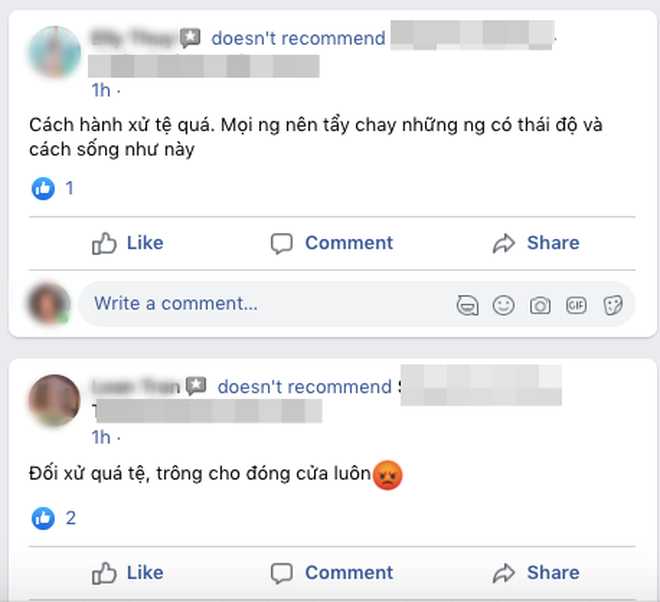Open second reviewer's profile picture
The image size is (660, 602).
click(54, 400)
